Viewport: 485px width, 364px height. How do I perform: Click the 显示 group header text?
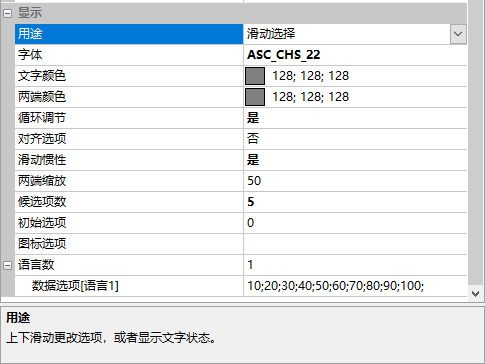coord(30,13)
